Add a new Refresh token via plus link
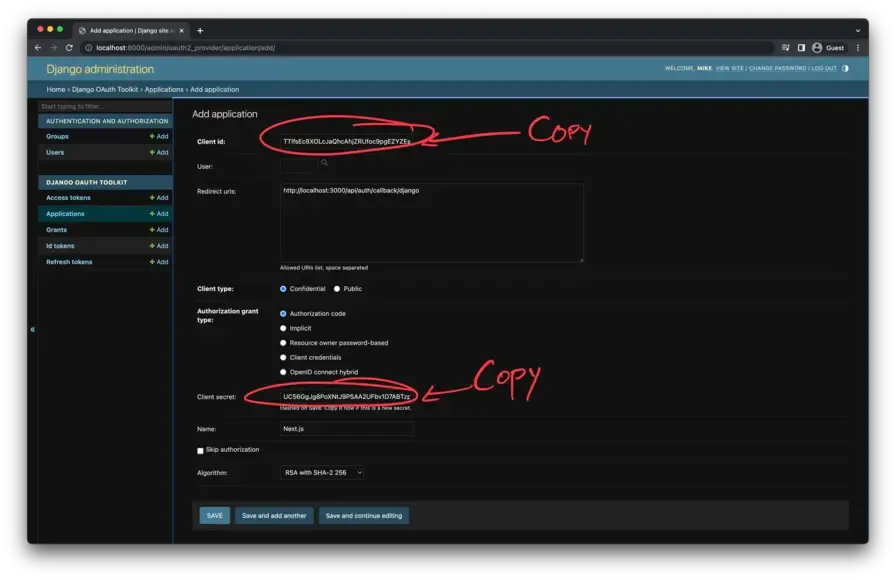 pyautogui.click(x=159, y=262)
